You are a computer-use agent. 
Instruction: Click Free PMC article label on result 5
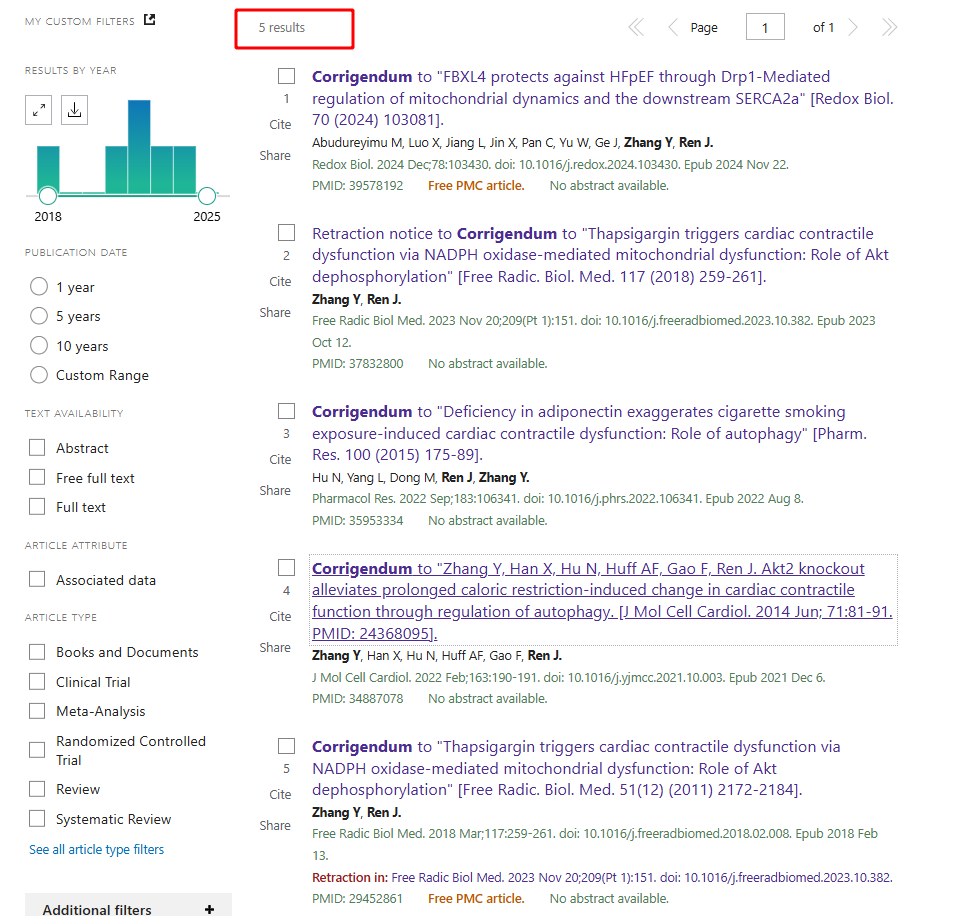point(476,899)
